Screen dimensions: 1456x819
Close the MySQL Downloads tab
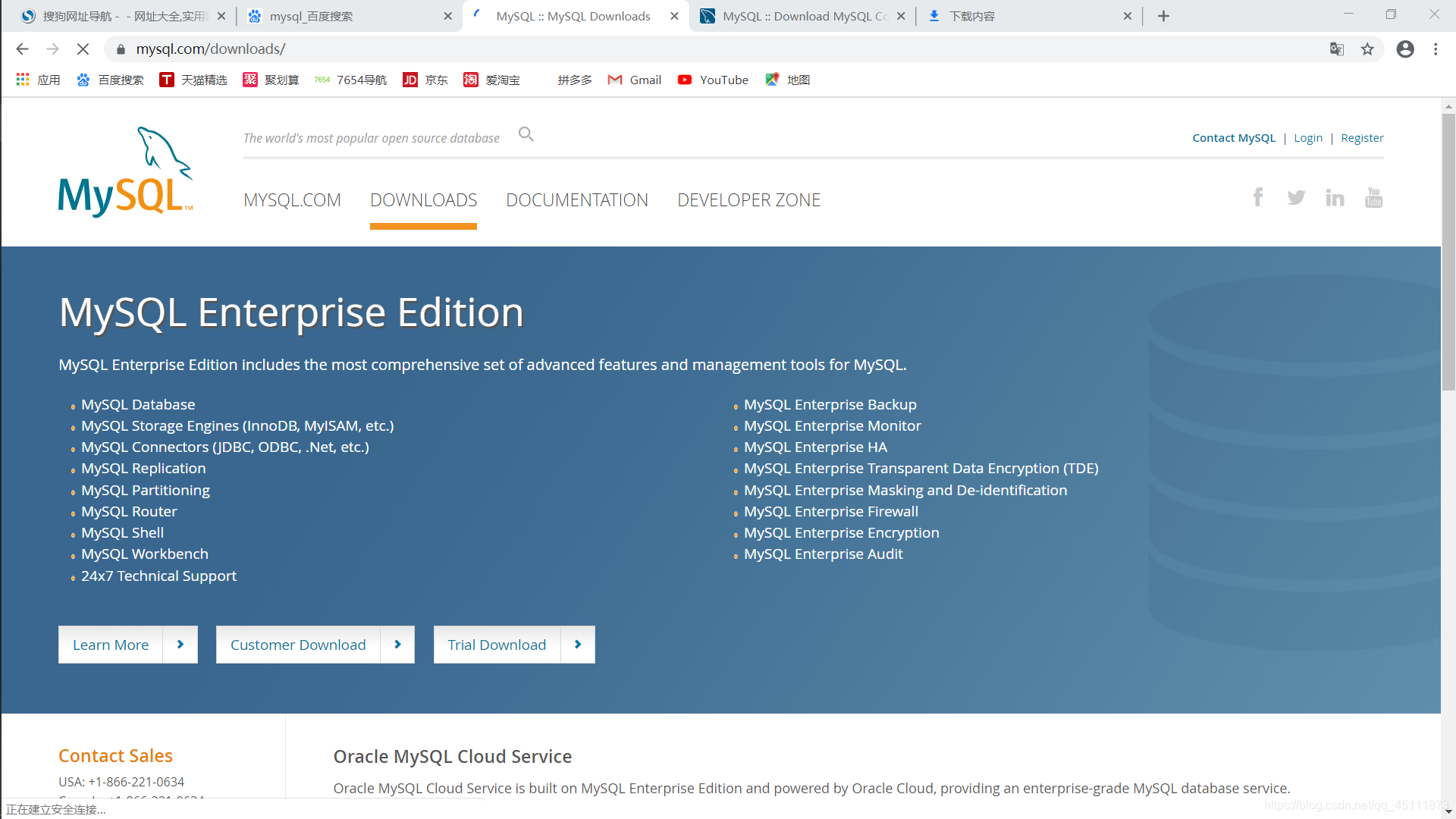(674, 16)
